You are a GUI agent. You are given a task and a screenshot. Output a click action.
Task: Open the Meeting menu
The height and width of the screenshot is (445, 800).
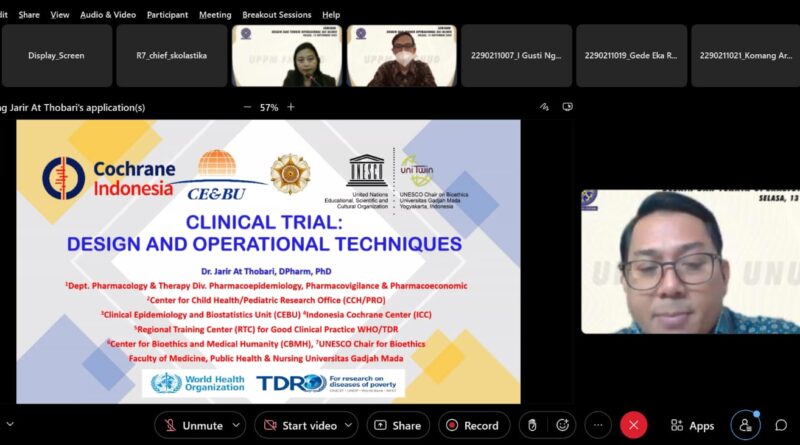pos(215,15)
